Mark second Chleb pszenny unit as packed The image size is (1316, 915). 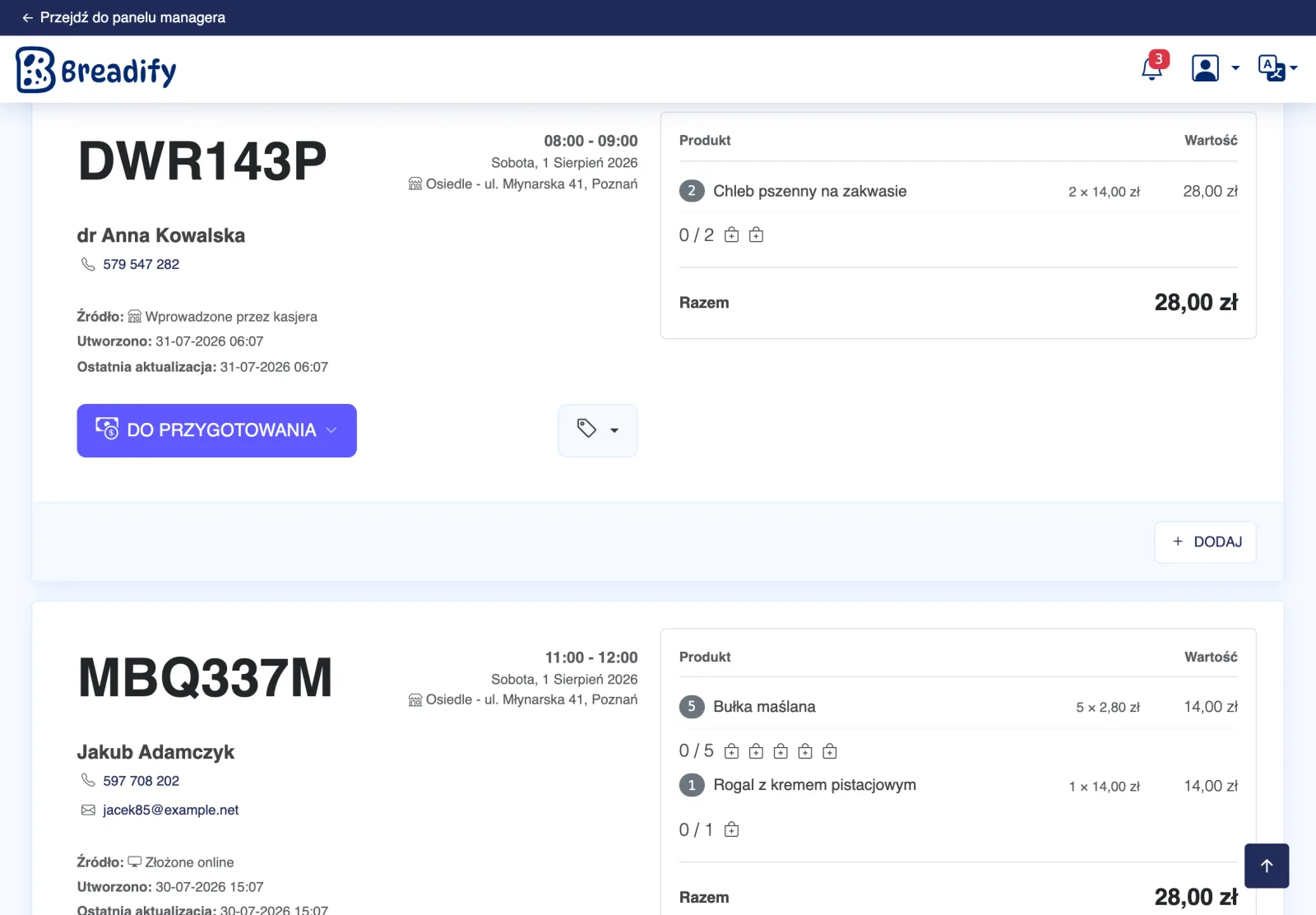pyautogui.click(x=756, y=235)
